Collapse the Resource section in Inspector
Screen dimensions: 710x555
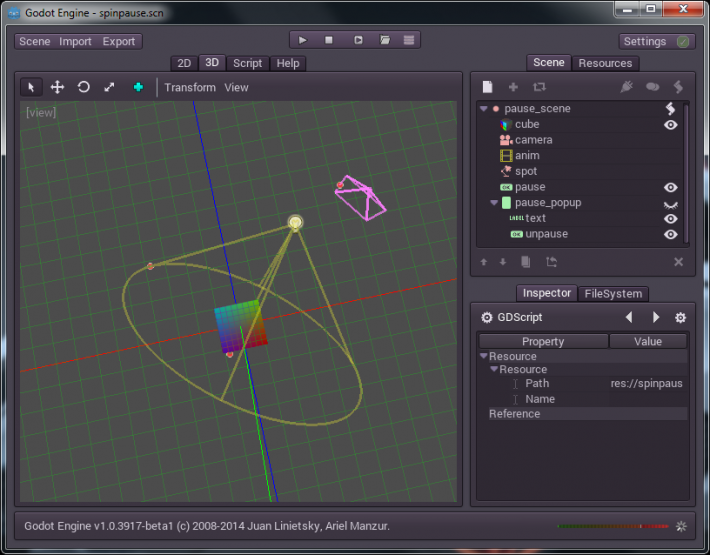click(484, 356)
